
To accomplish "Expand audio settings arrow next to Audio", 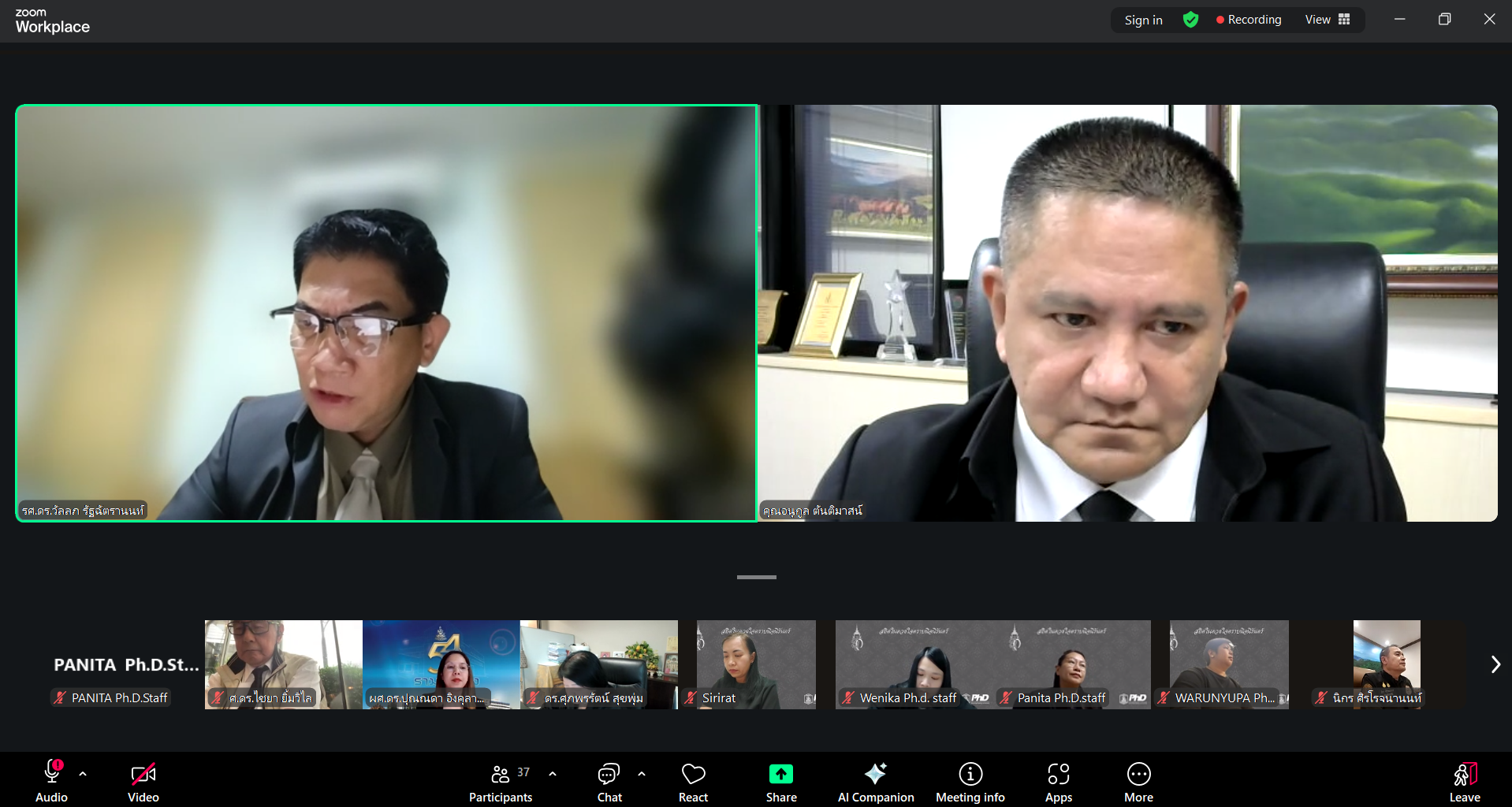I will click(x=83, y=774).
